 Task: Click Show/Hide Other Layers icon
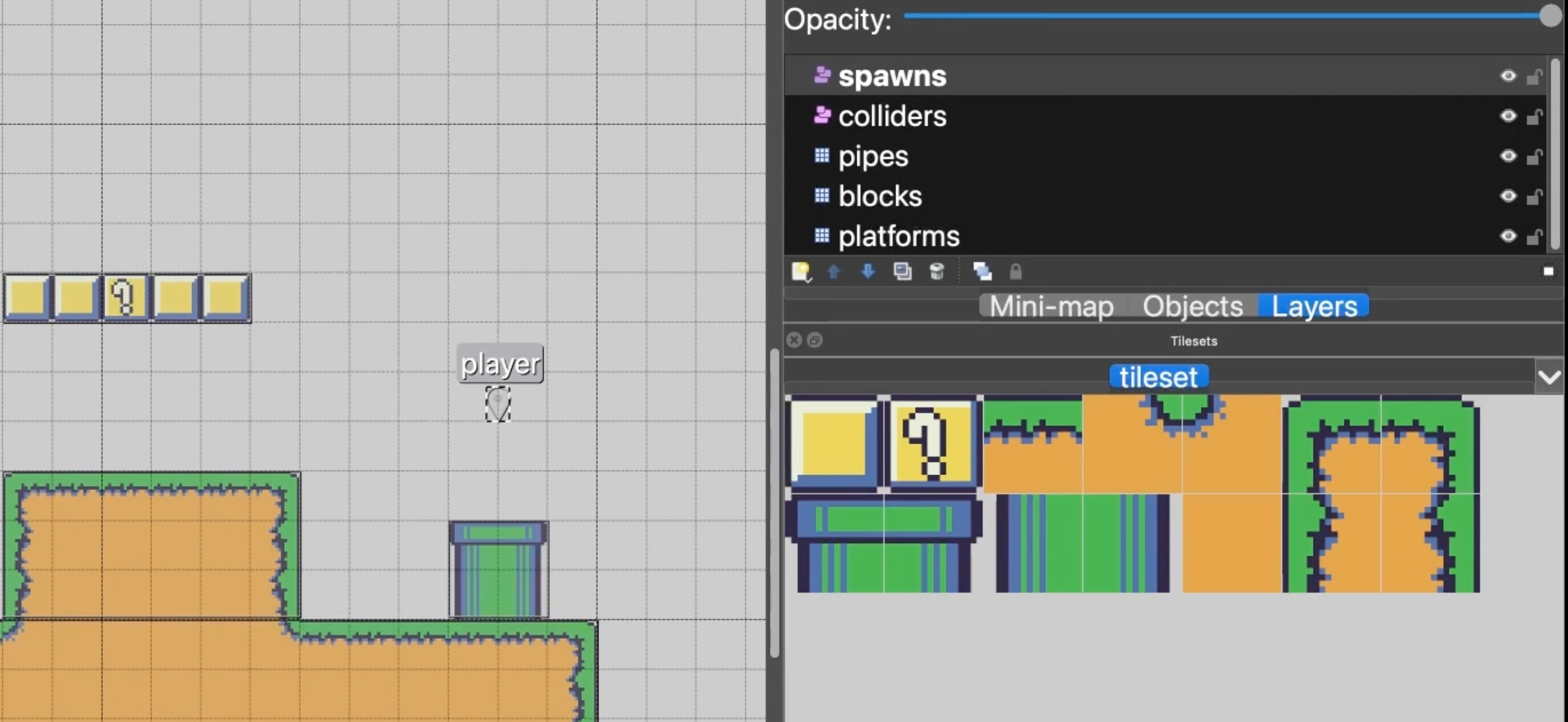(x=982, y=271)
